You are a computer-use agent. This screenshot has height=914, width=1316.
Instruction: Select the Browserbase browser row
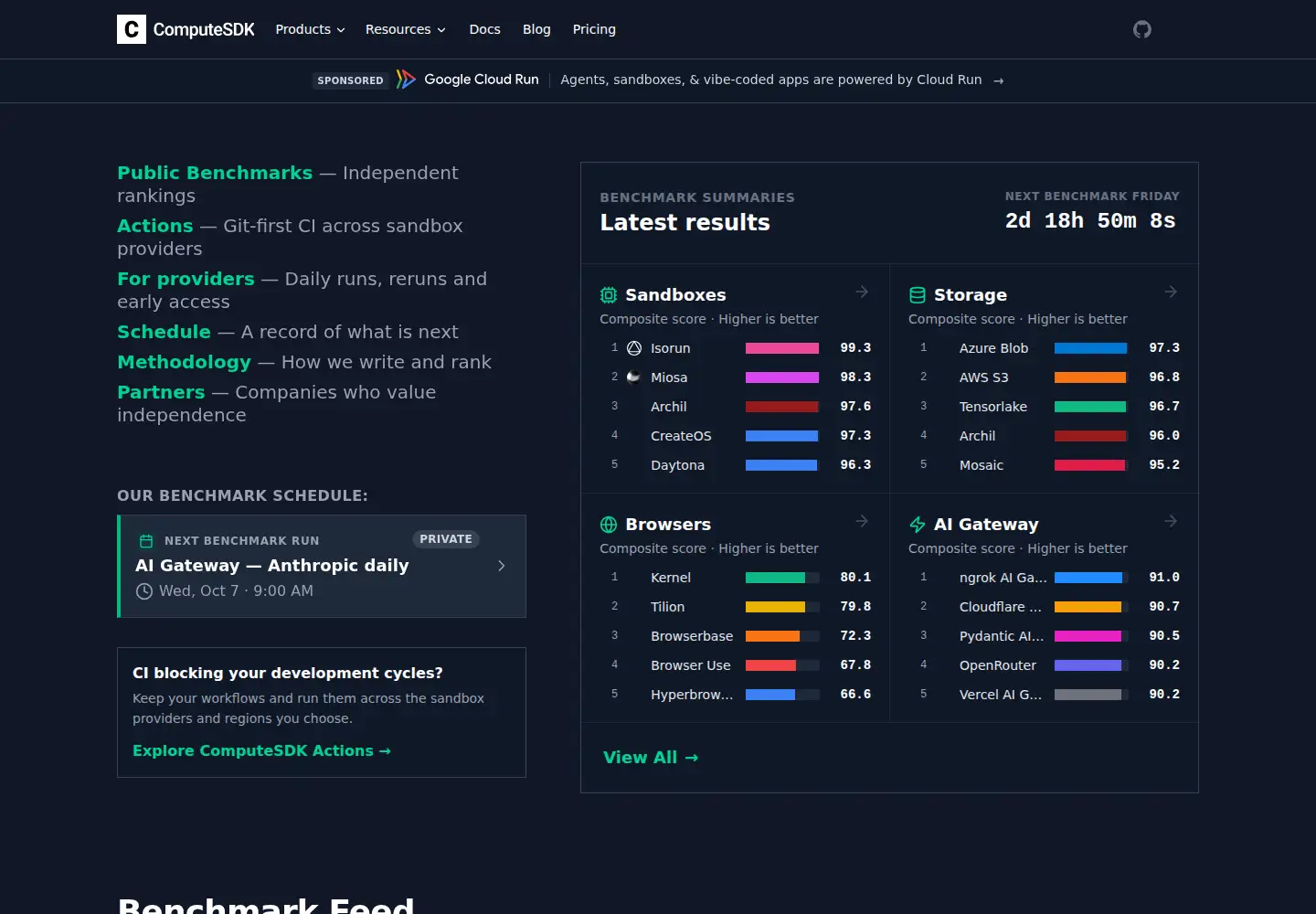pyautogui.click(x=736, y=636)
